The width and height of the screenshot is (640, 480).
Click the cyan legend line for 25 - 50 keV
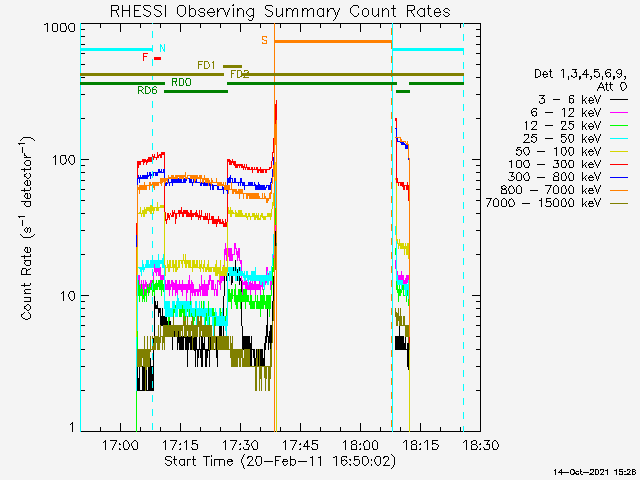pos(619,139)
